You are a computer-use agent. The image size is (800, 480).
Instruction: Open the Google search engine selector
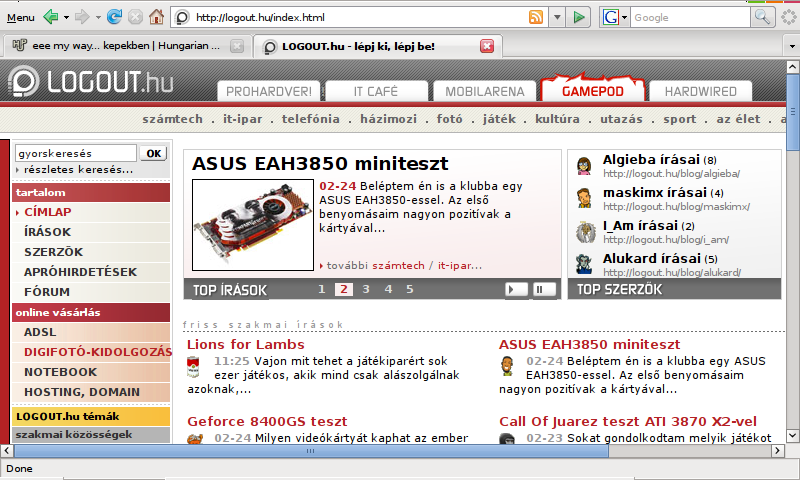614,17
